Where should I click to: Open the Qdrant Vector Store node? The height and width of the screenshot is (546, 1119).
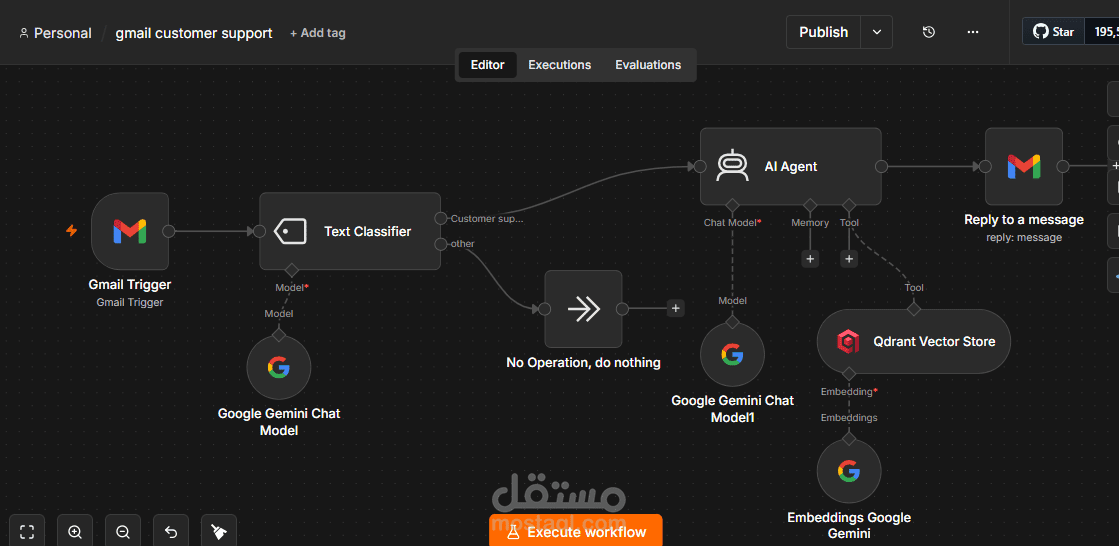(913, 341)
